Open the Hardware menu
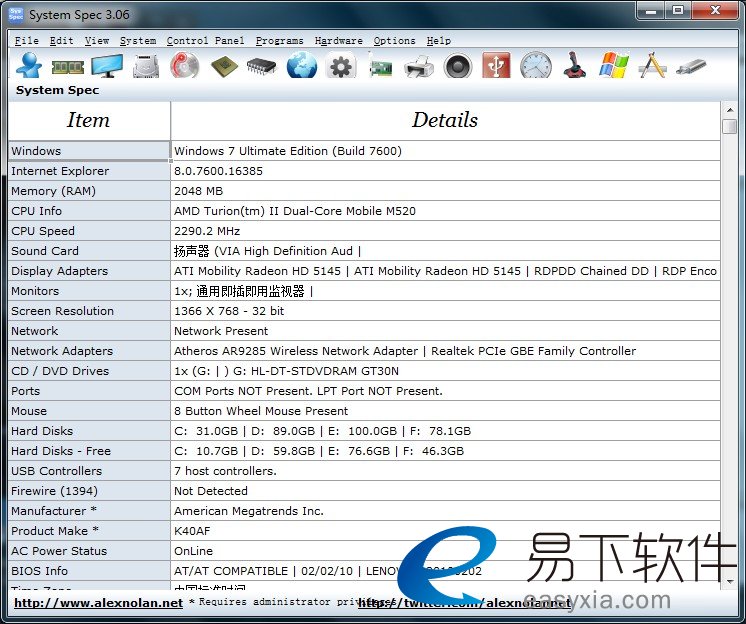Image resolution: width=746 pixels, height=624 pixels. pyautogui.click(x=339, y=41)
